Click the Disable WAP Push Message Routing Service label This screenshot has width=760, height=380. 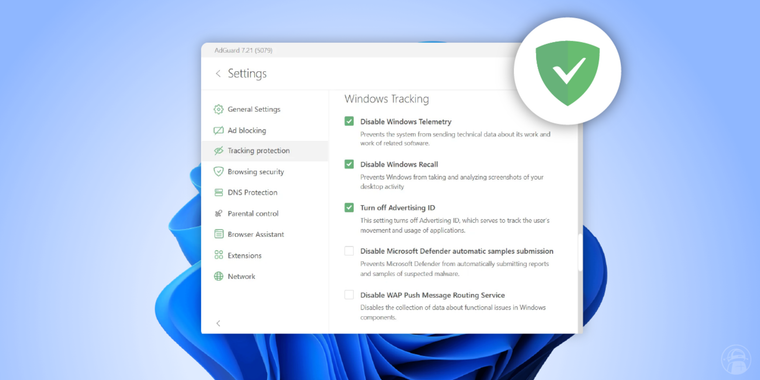tap(432, 295)
